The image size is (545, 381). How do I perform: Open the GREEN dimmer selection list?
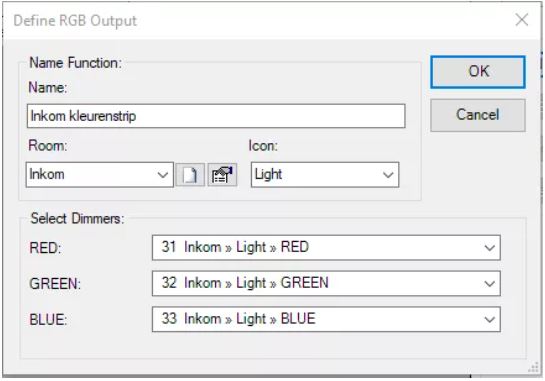click(326, 283)
